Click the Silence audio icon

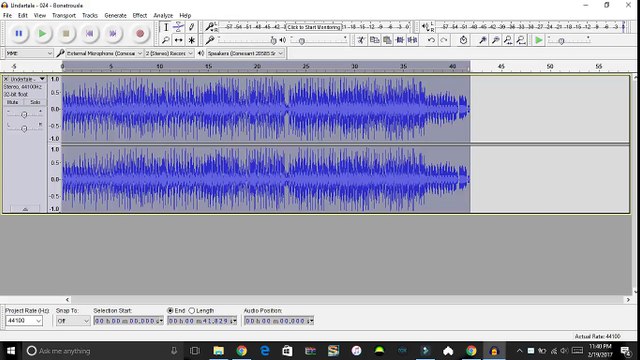click(412, 40)
